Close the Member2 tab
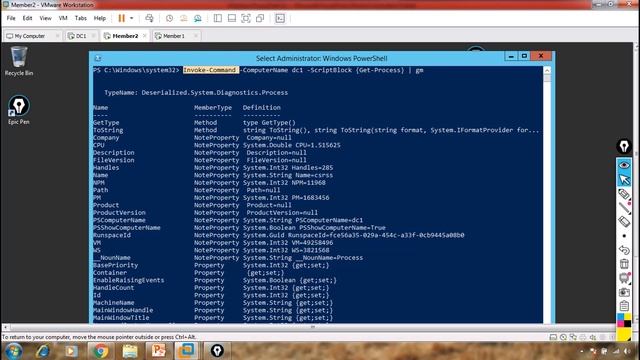 pos(144,36)
